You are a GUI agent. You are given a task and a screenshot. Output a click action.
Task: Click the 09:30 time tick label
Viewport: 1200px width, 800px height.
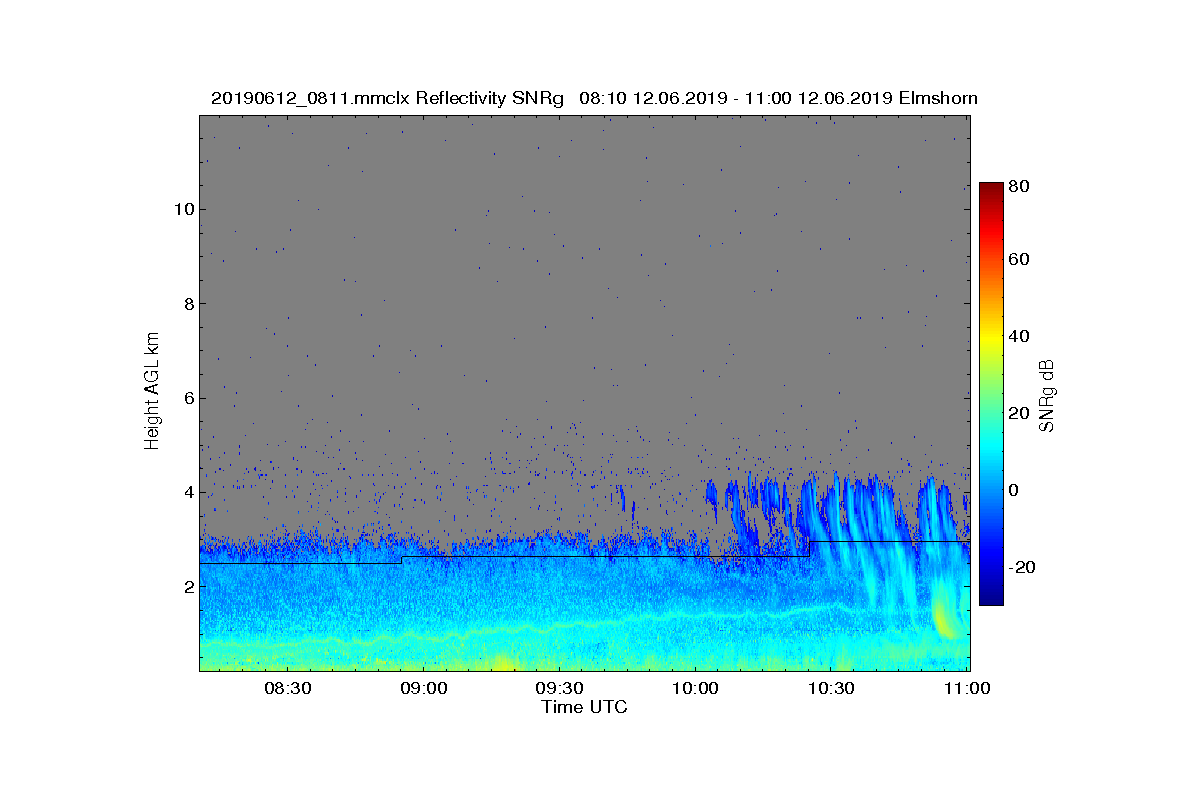(560, 688)
